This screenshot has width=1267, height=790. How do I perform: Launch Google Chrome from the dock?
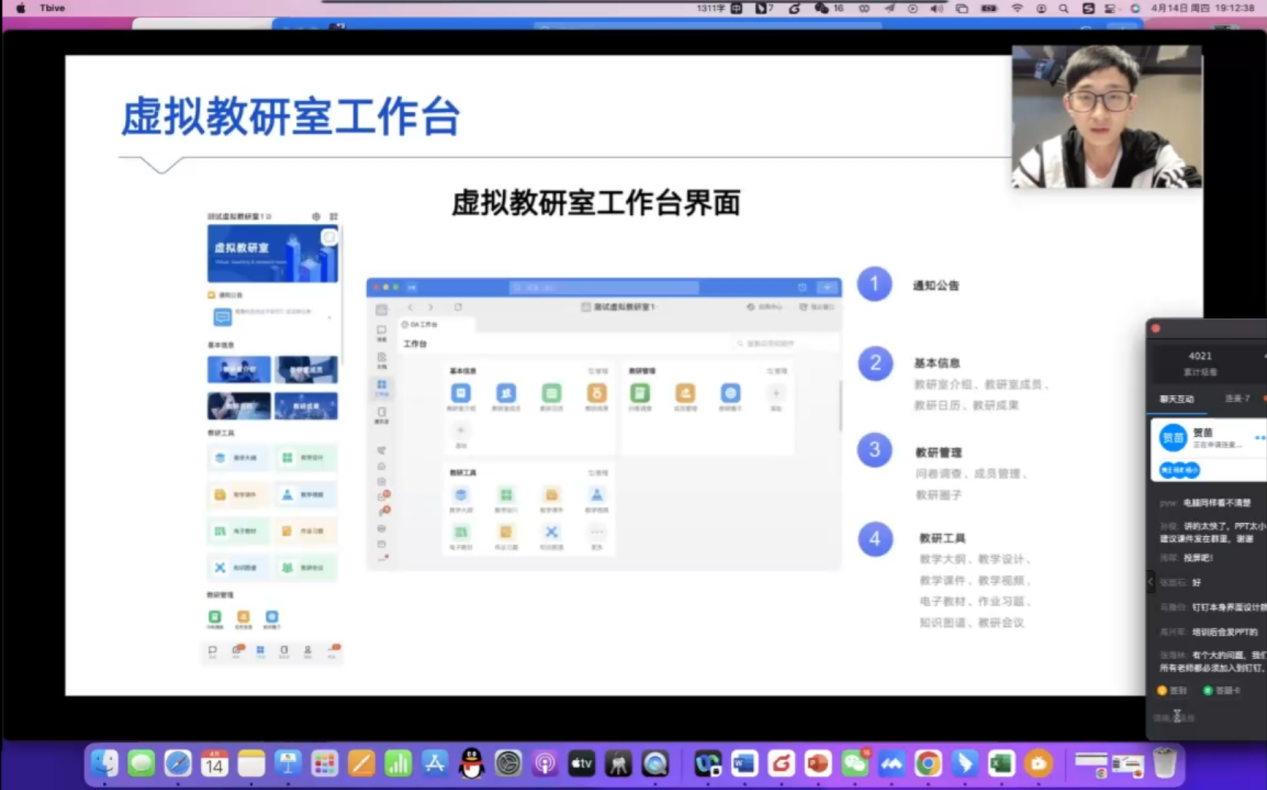[x=928, y=764]
